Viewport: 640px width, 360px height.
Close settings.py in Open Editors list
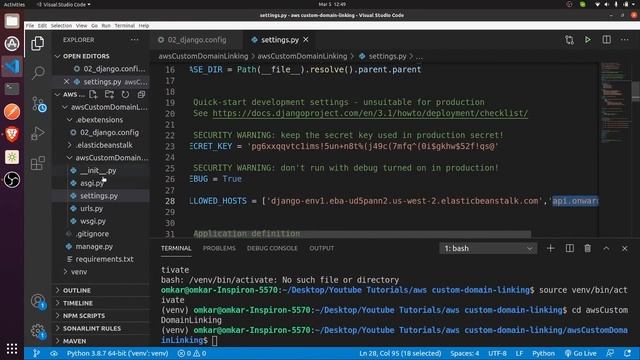pyautogui.click(x=67, y=82)
